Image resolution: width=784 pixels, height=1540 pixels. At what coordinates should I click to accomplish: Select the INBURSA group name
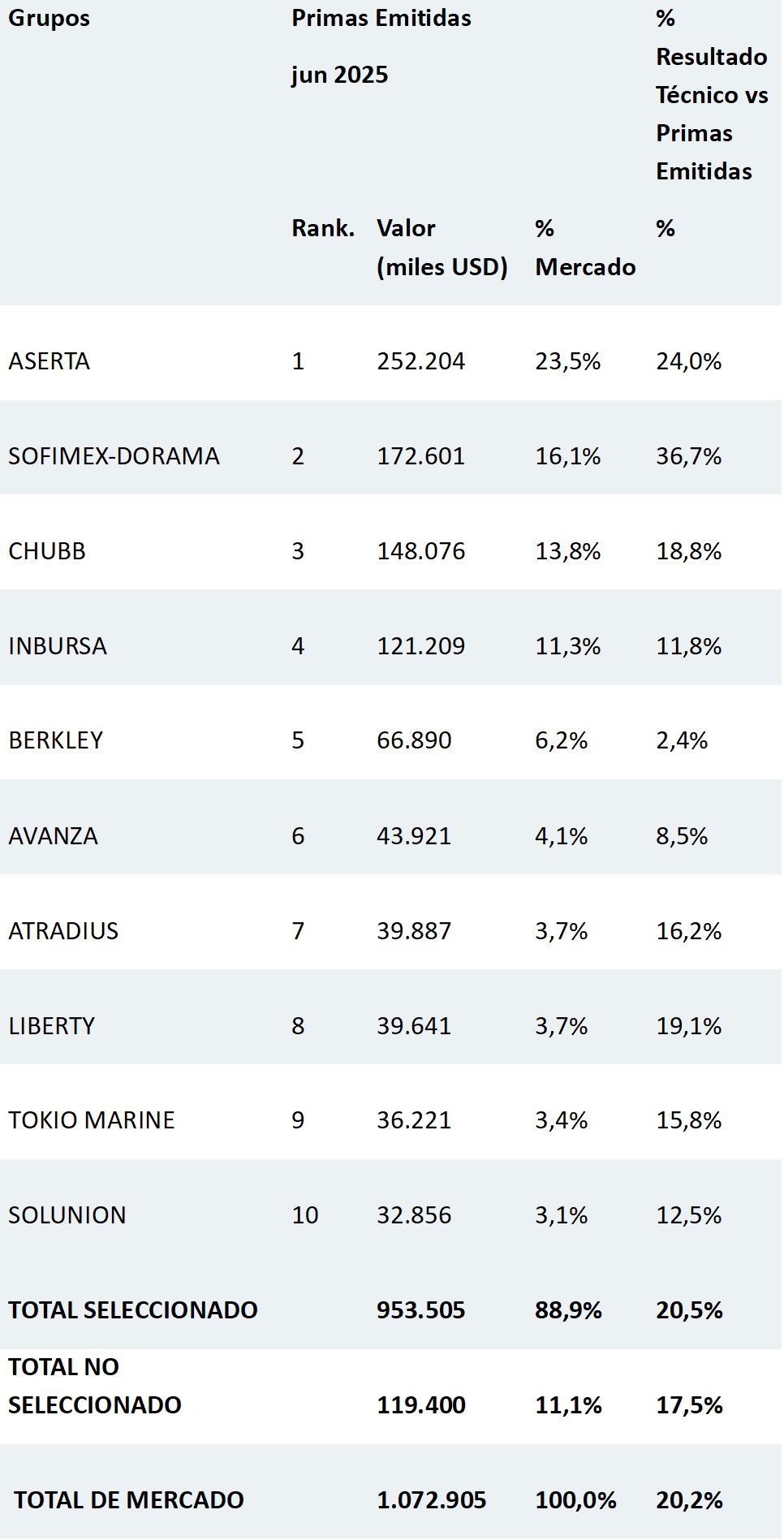tap(58, 646)
